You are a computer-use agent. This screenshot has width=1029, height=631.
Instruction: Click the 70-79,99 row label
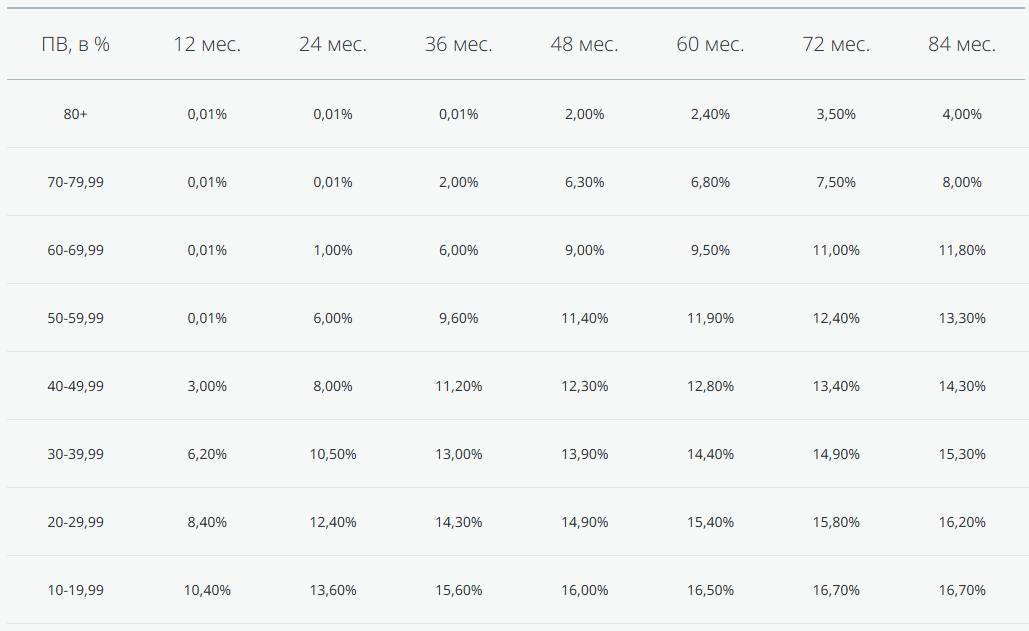(x=75, y=182)
